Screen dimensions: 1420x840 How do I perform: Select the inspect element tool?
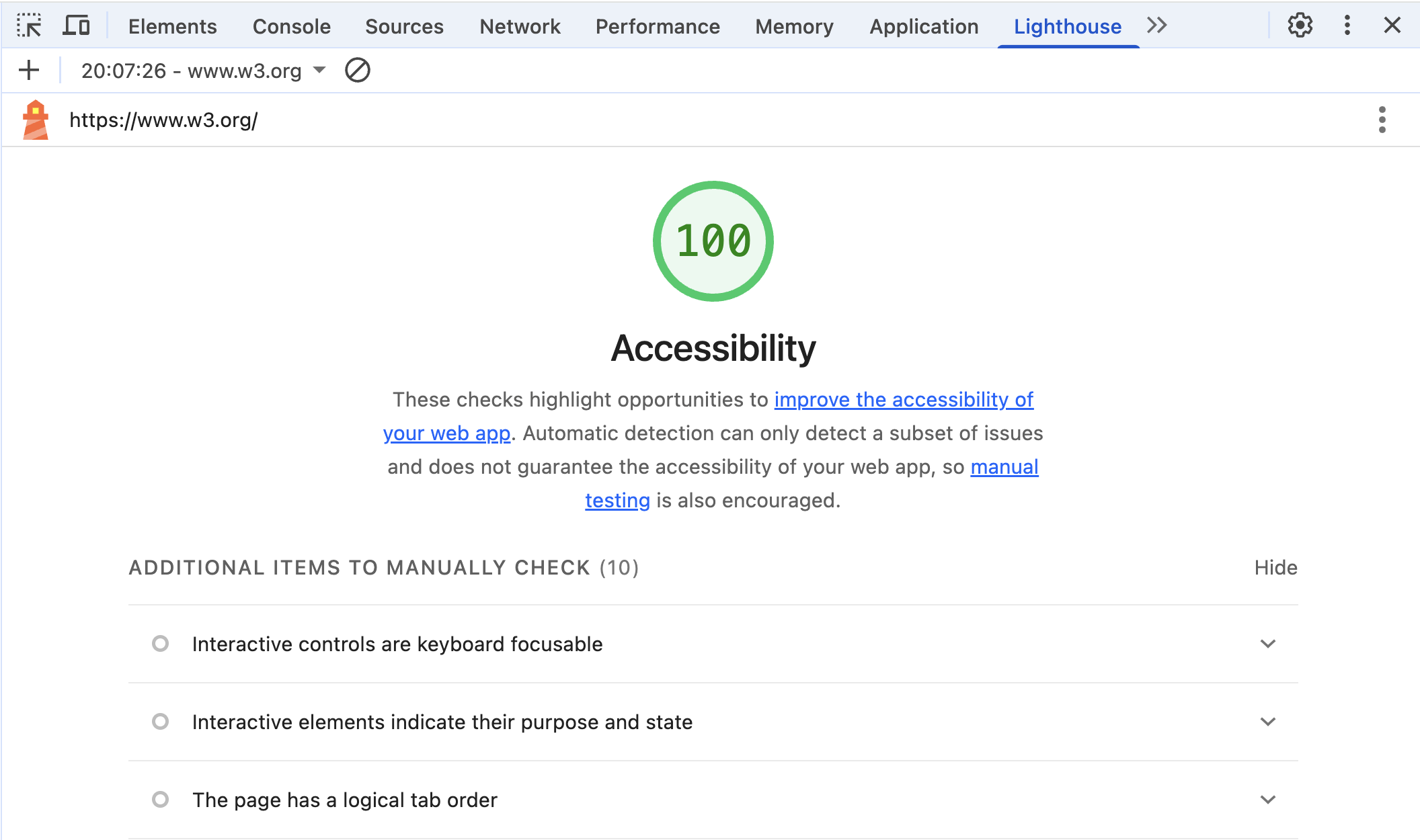30,26
